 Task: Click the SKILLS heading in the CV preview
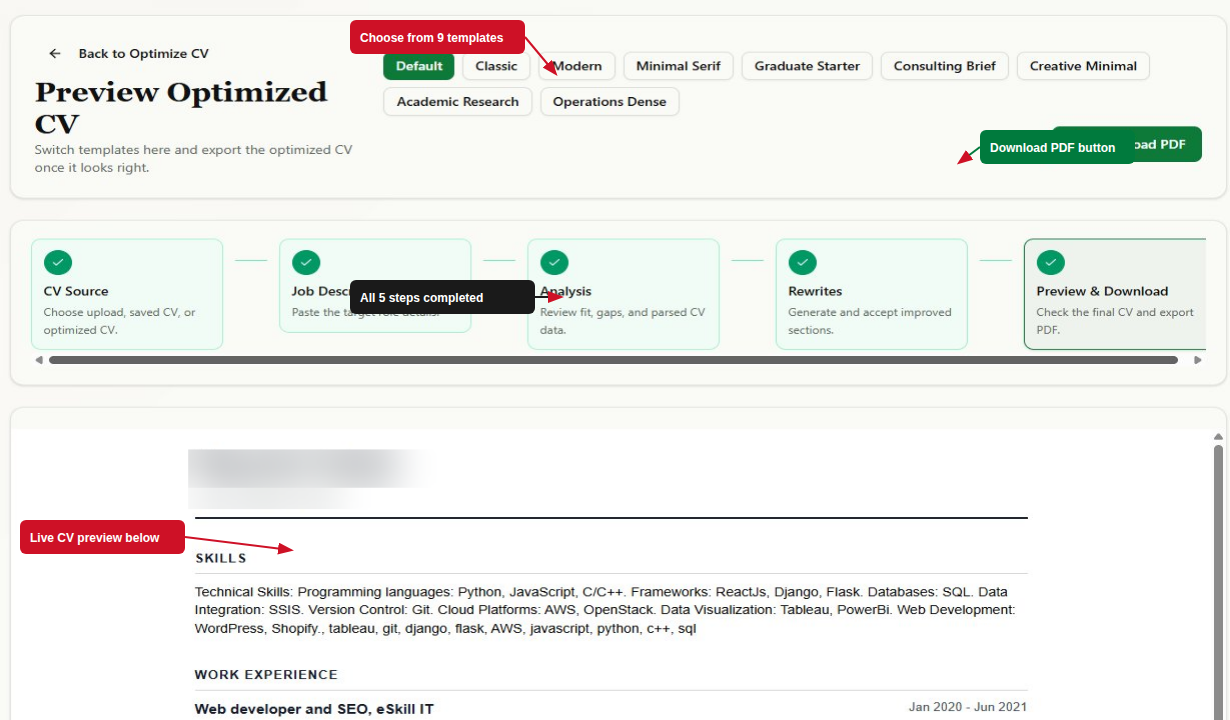(221, 558)
